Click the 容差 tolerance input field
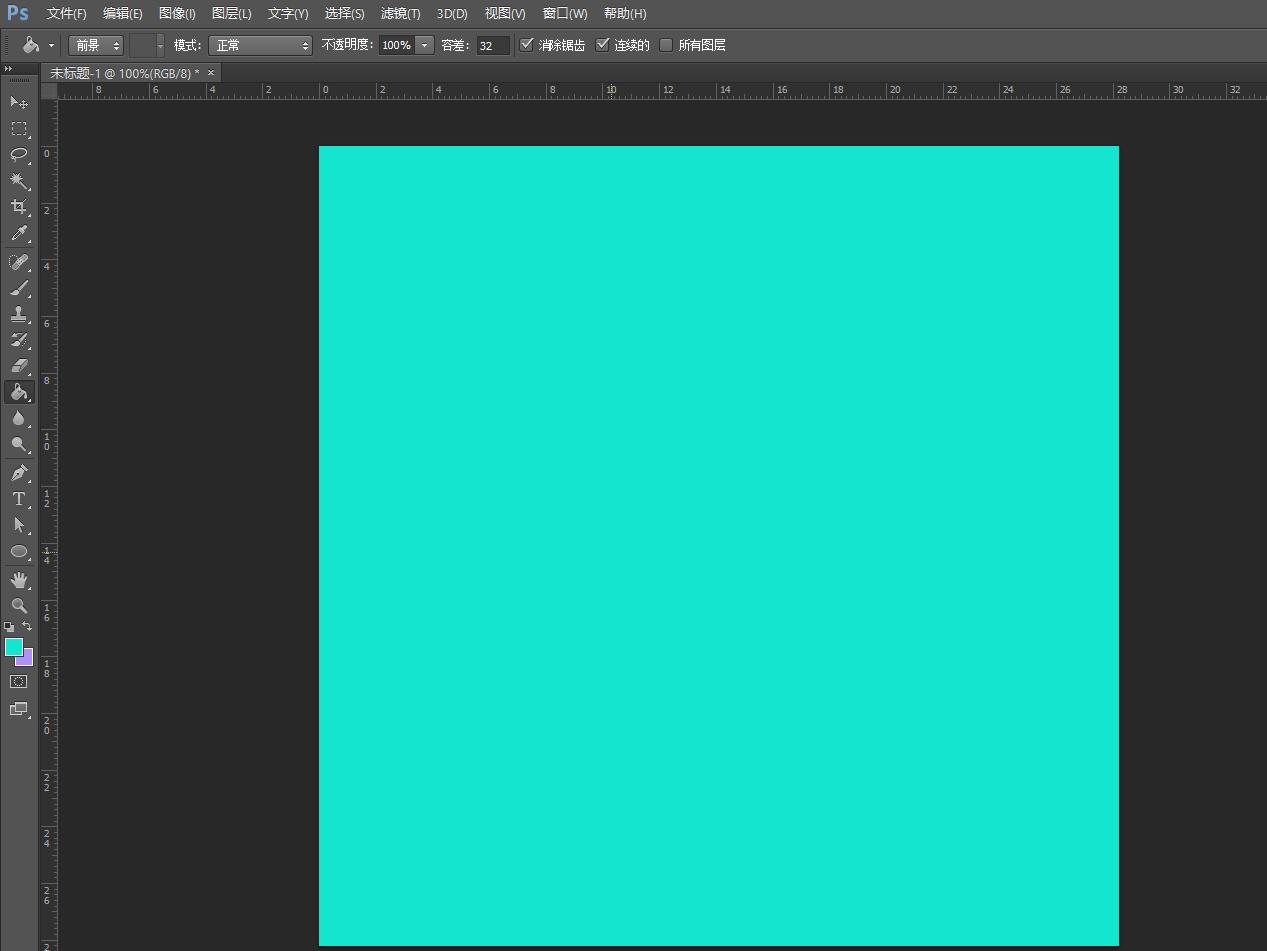This screenshot has width=1267, height=951. coord(492,45)
